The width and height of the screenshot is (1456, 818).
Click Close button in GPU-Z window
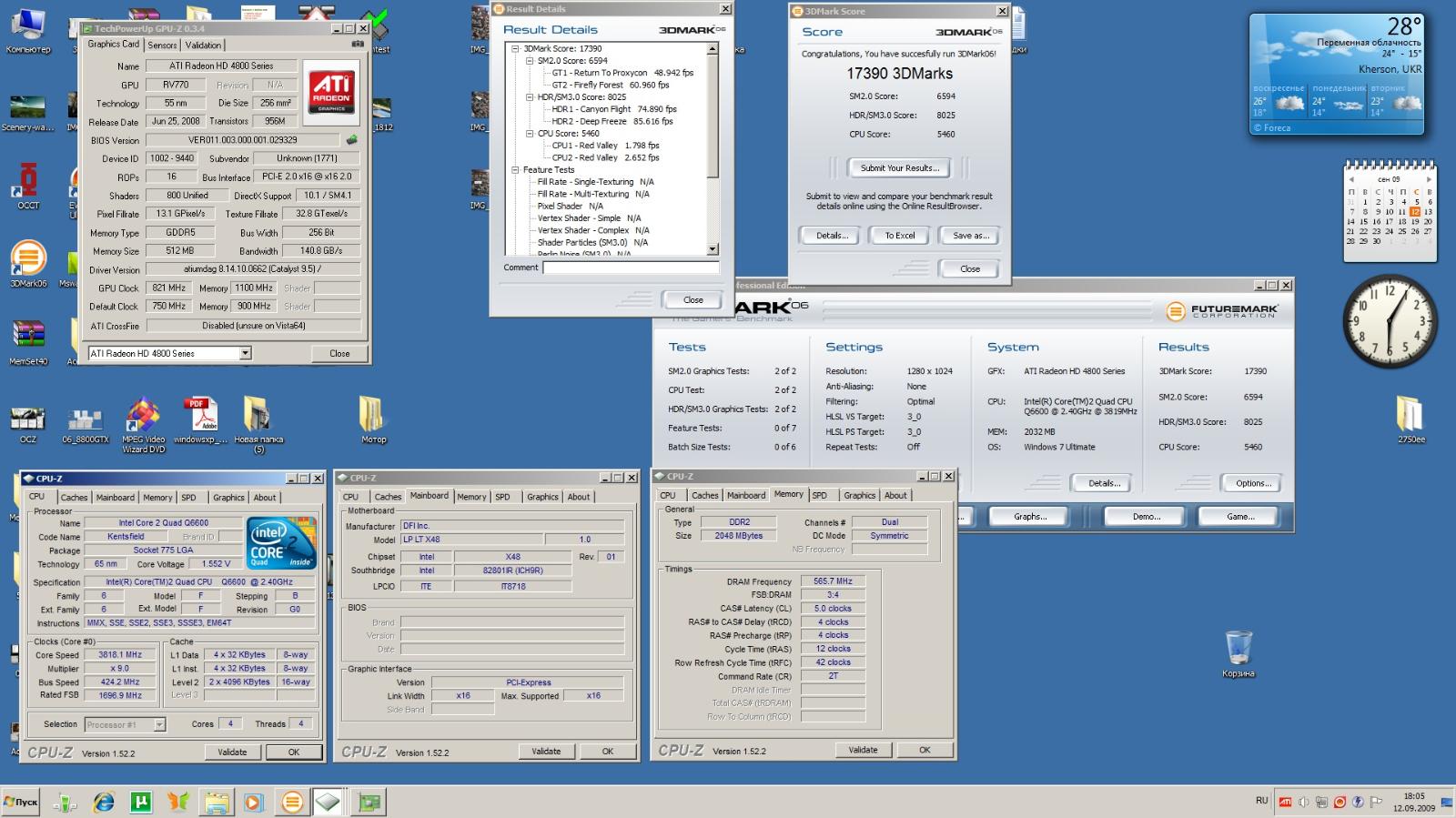coord(339,353)
